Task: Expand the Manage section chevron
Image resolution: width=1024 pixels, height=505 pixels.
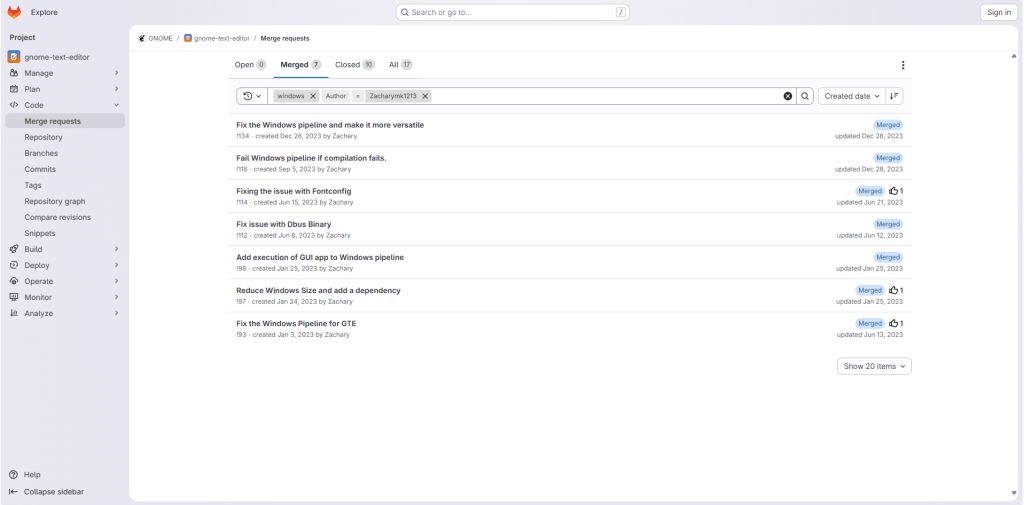Action: (x=116, y=73)
